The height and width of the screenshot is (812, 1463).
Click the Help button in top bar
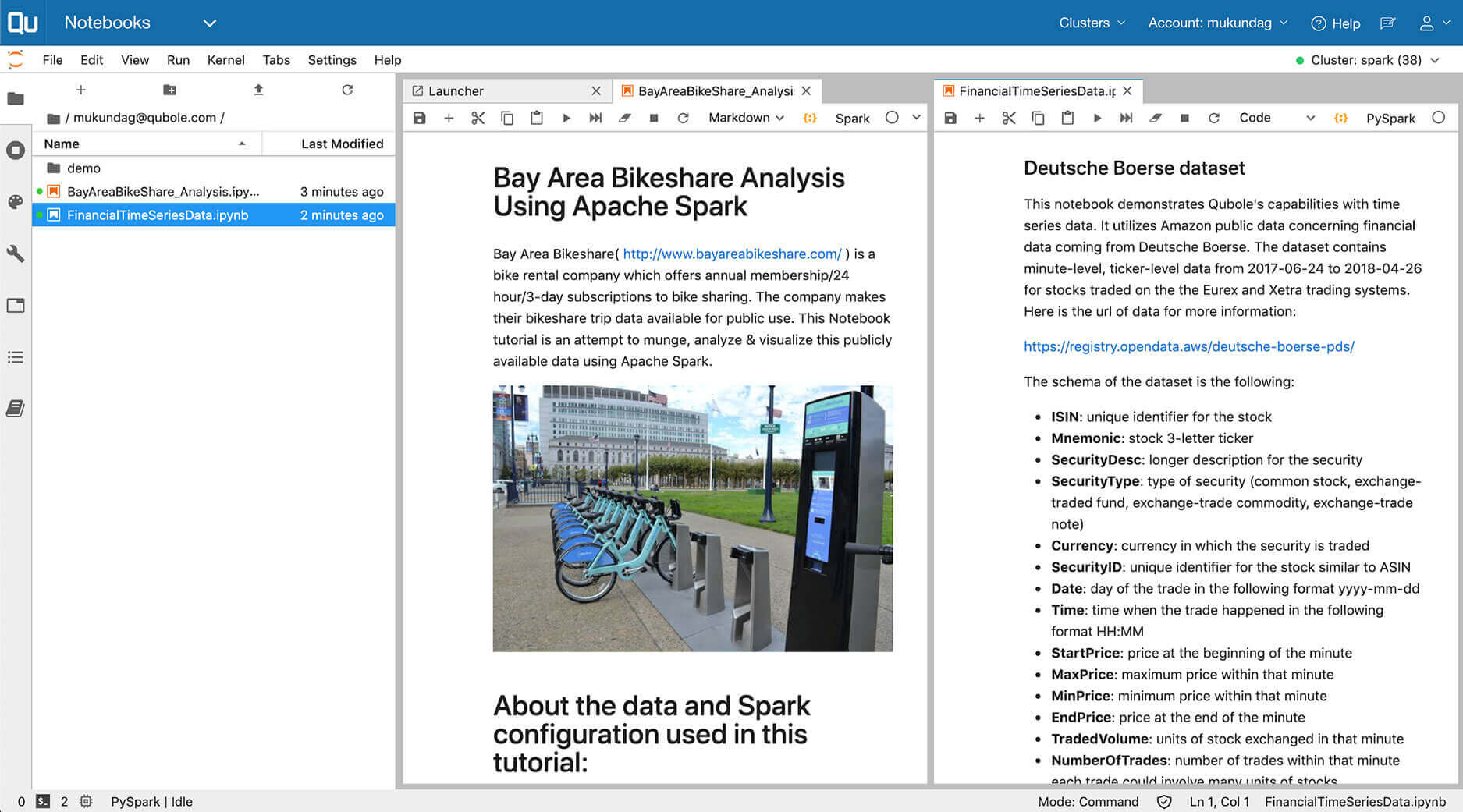(x=1335, y=23)
